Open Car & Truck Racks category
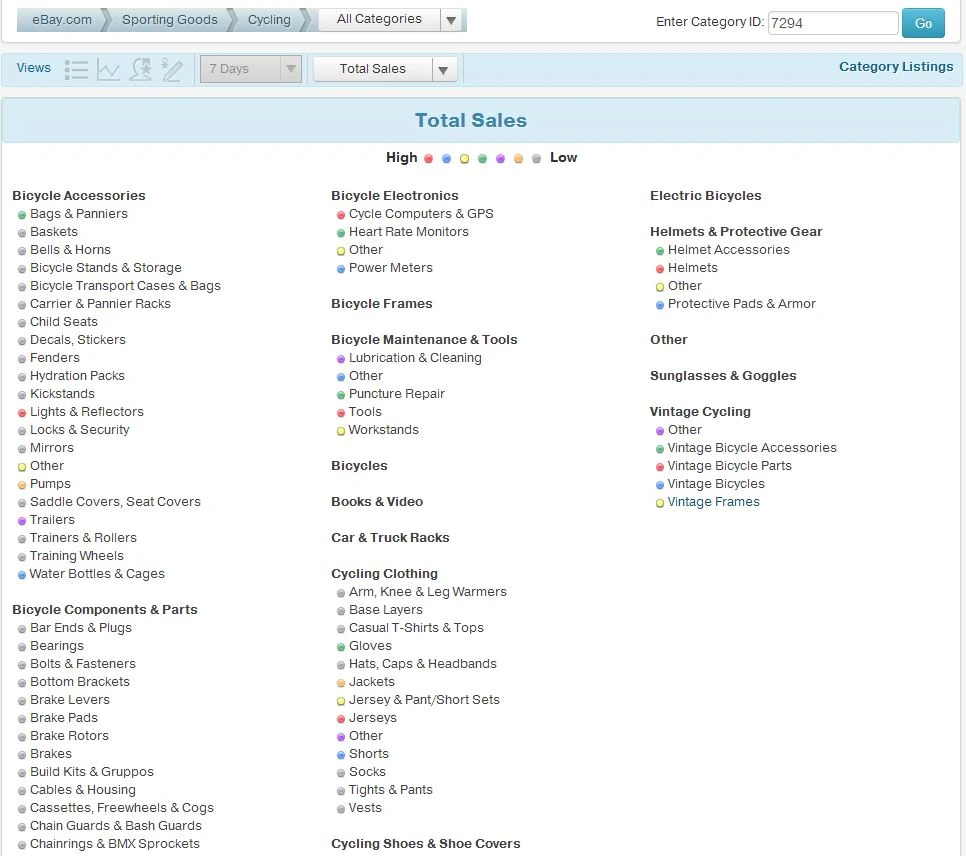966x856 pixels. point(391,537)
